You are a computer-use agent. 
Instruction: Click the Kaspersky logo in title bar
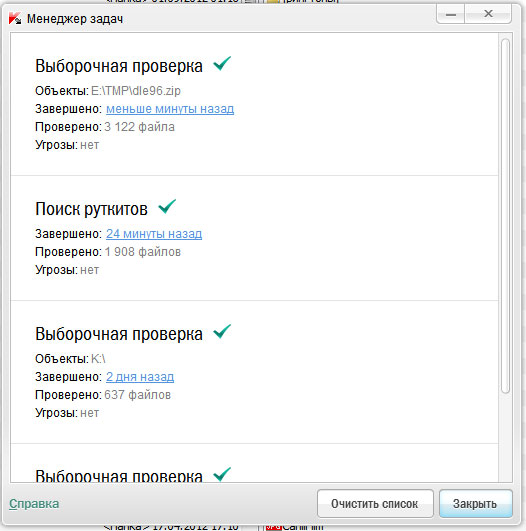click(15, 18)
